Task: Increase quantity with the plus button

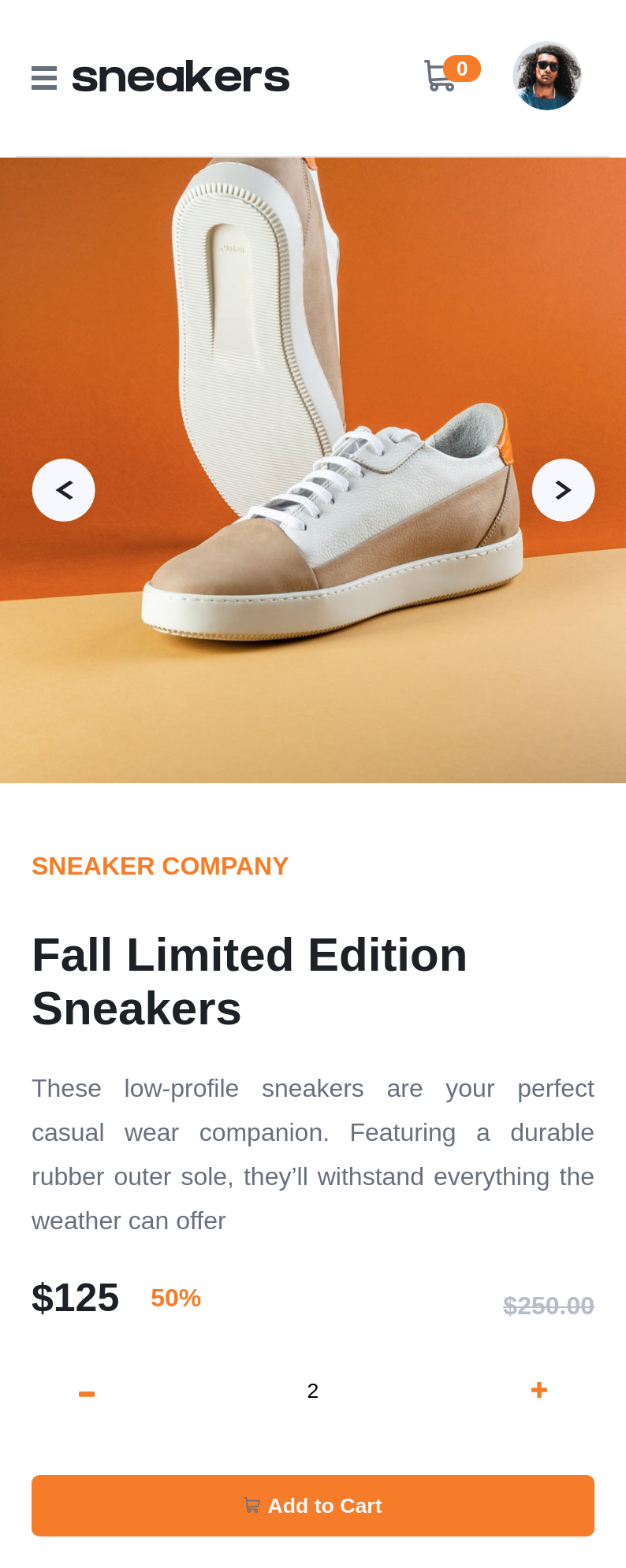Action: point(539,1390)
